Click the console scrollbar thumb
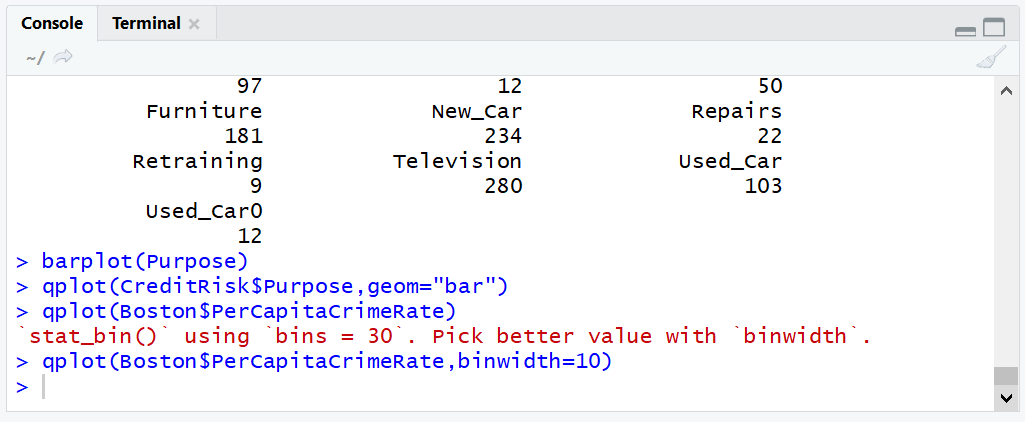Screen dimensions: 1025x422 click(x=1006, y=376)
